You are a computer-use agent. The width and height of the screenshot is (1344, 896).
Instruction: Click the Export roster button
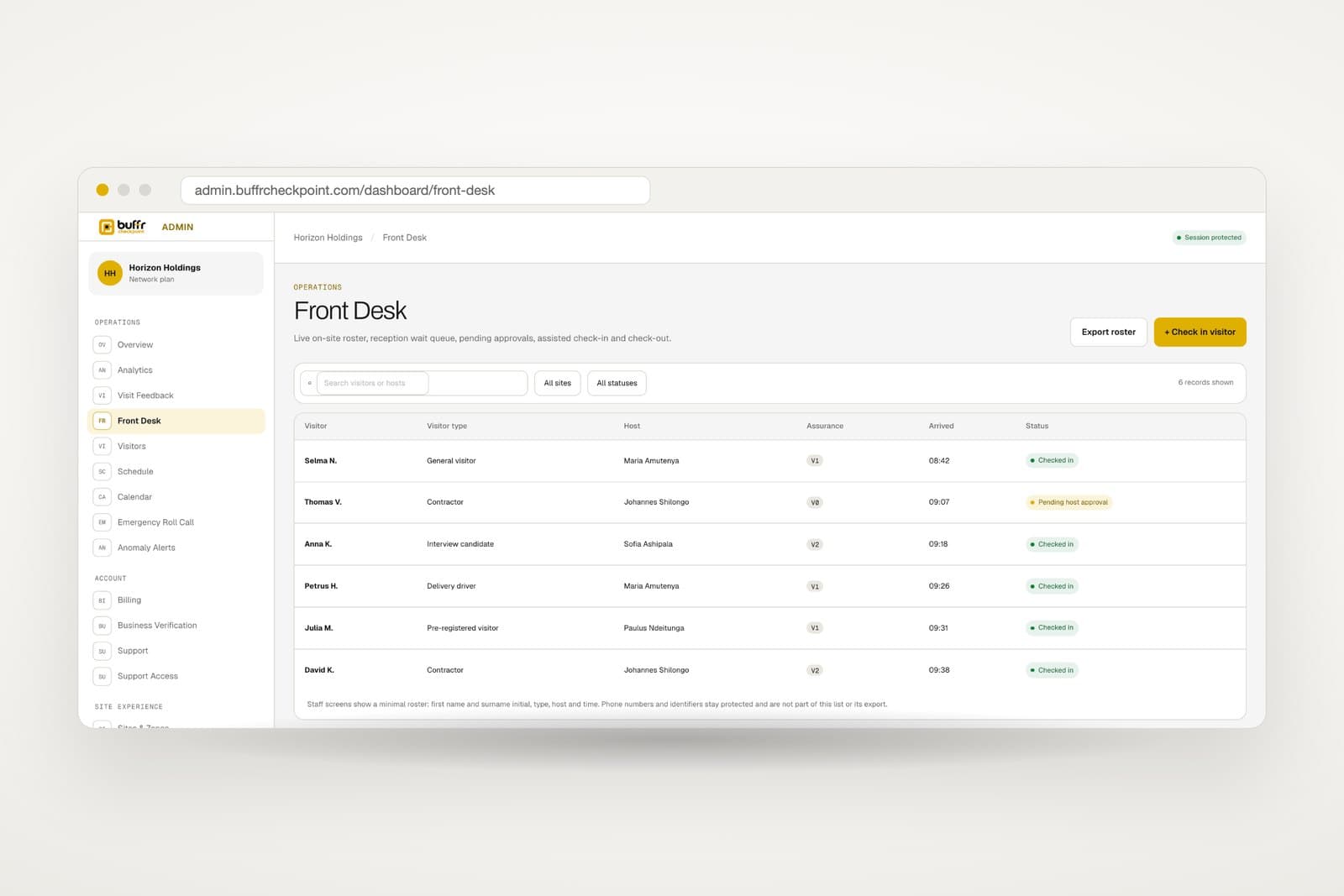pos(1109,332)
